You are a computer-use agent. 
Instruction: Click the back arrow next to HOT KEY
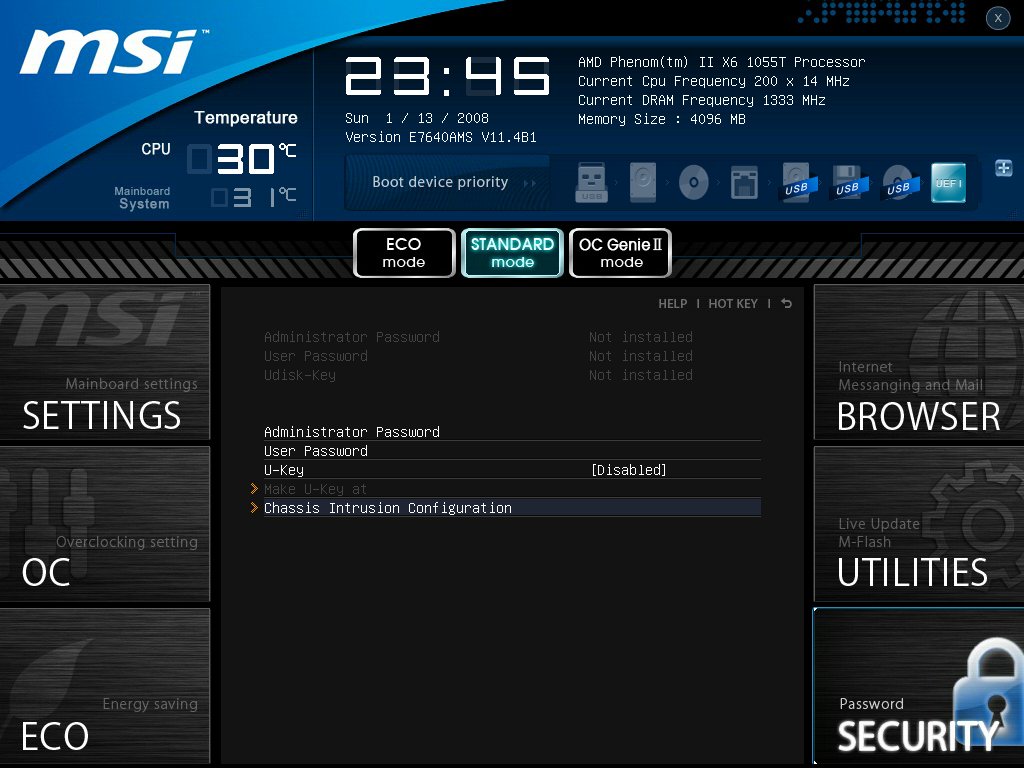(x=786, y=304)
